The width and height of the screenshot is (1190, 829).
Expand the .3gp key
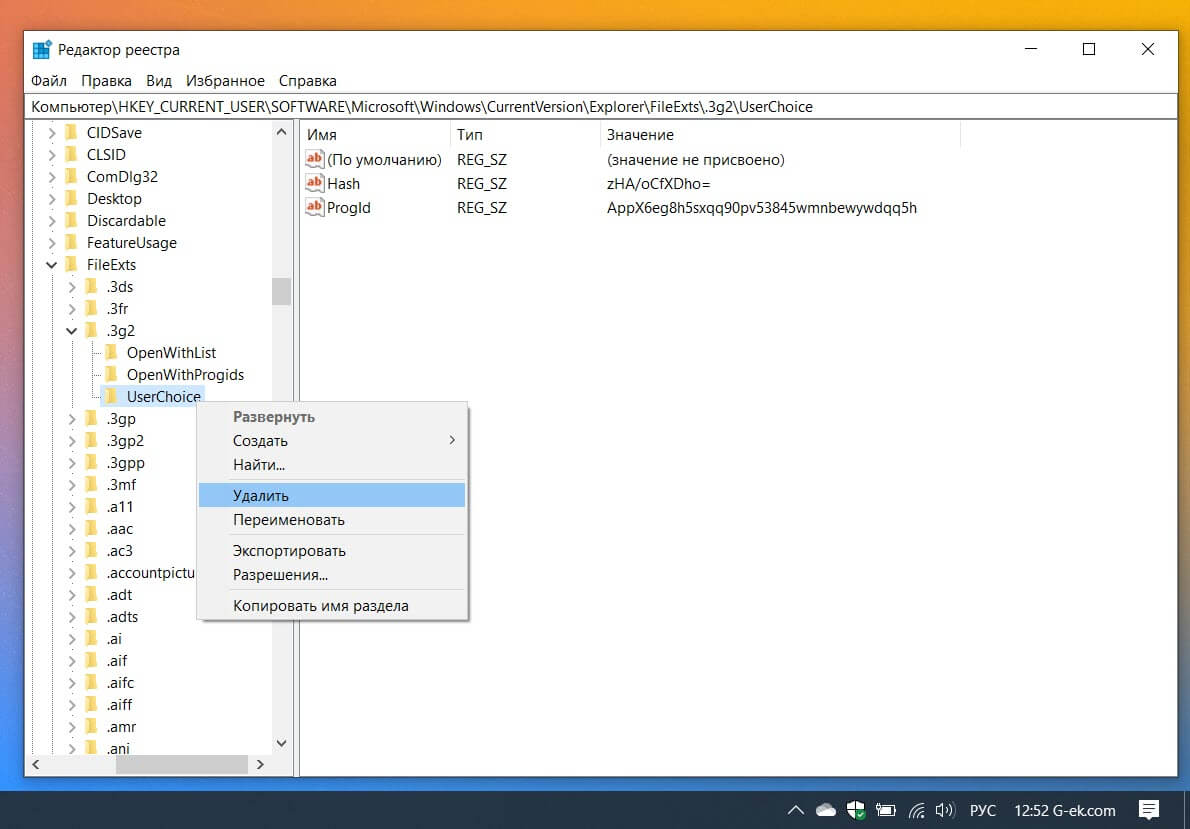tap(71, 418)
